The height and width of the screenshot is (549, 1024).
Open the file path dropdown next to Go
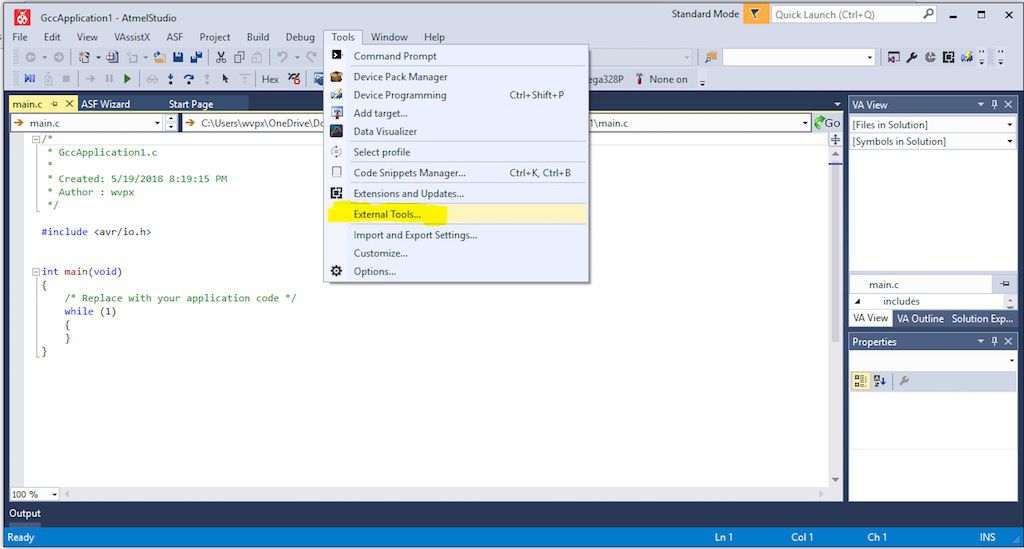pos(805,123)
